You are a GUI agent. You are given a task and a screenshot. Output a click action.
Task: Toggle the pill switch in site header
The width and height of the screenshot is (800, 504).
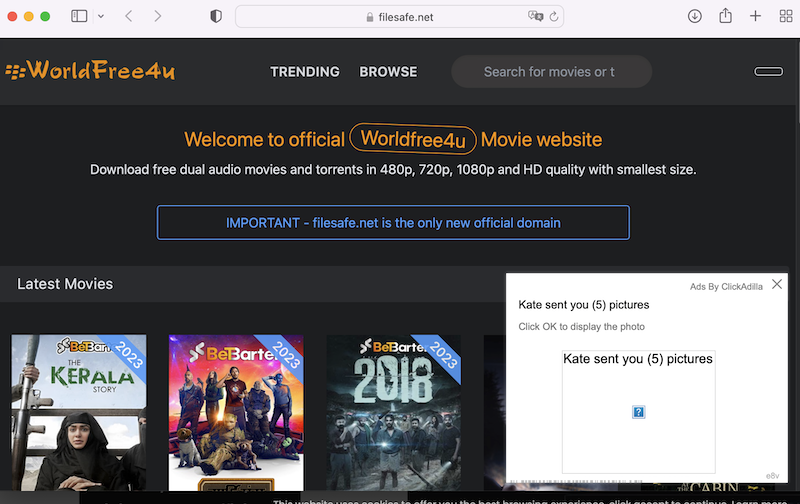pyautogui.click(x=768, y=71)
